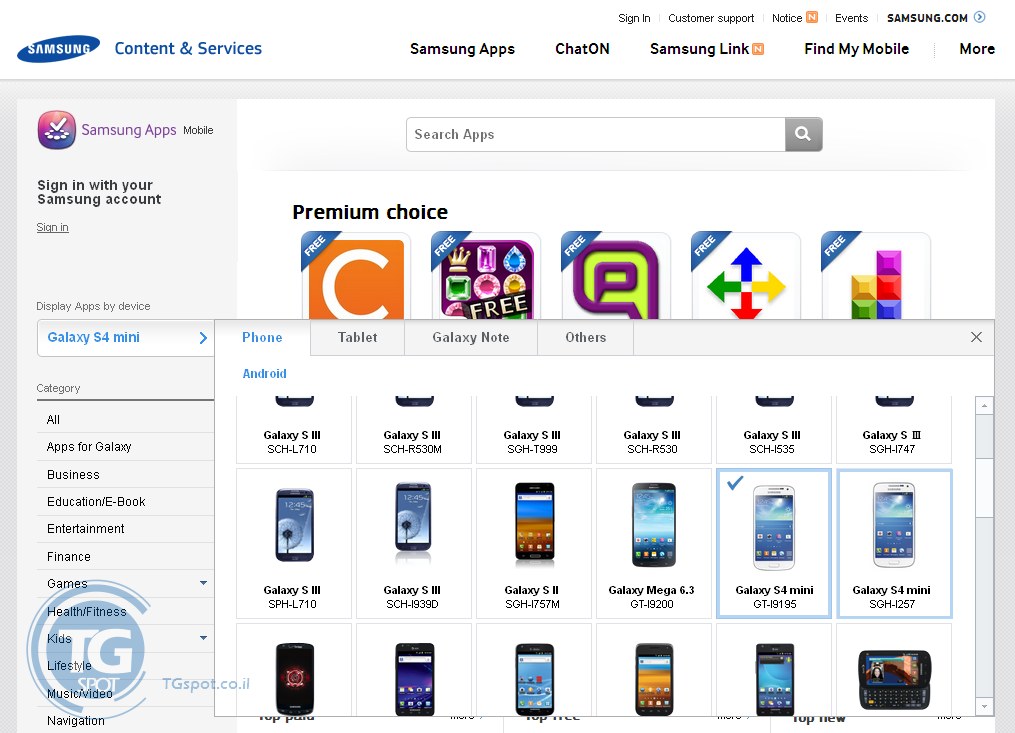This screenshot has width=1015, height=733.
Task: Click the Notice new badge icon
Action: [x=812, y=17]
